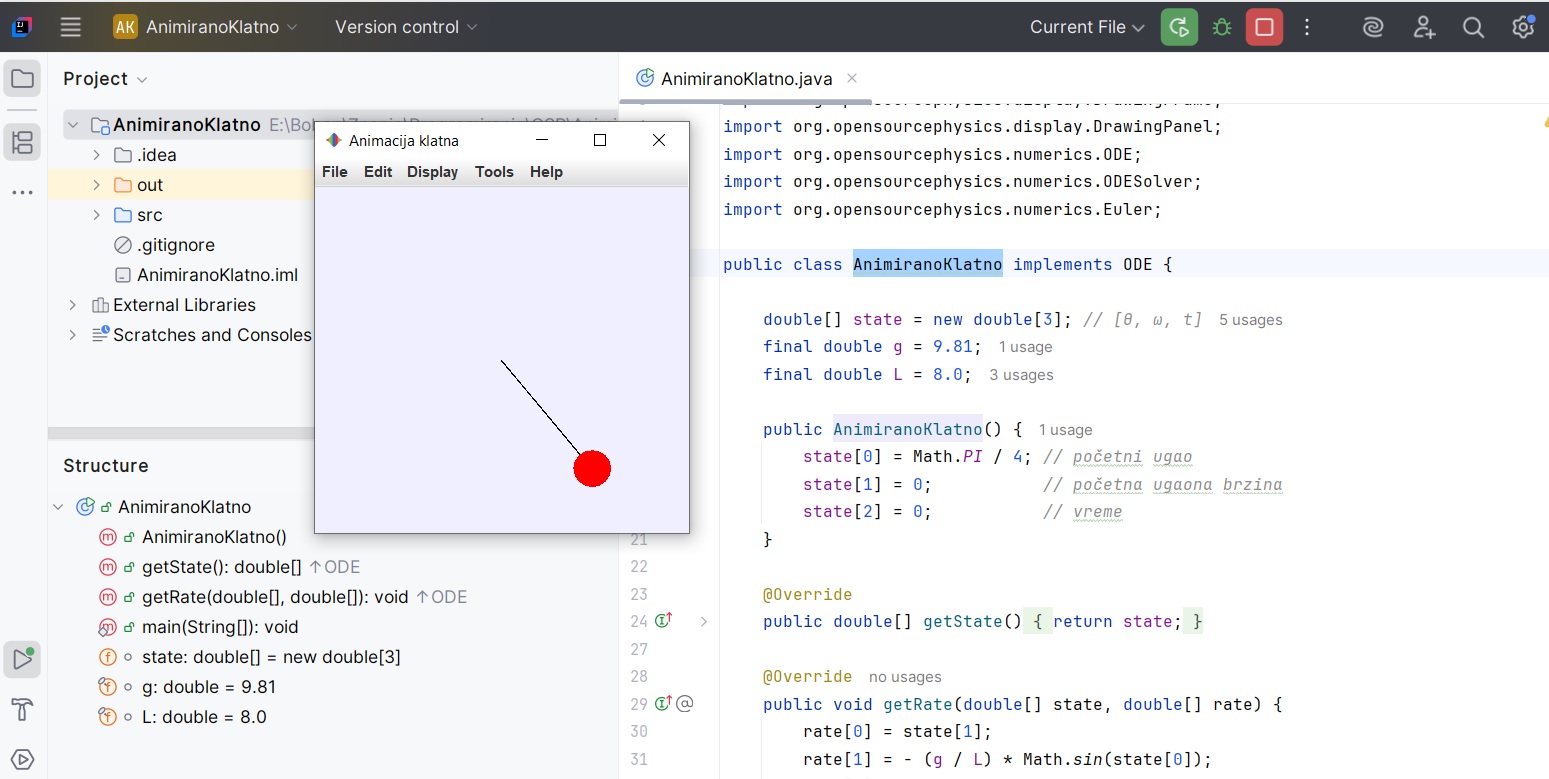Open the Run tool window icon
1549x779 pixels.
point(22,659)
